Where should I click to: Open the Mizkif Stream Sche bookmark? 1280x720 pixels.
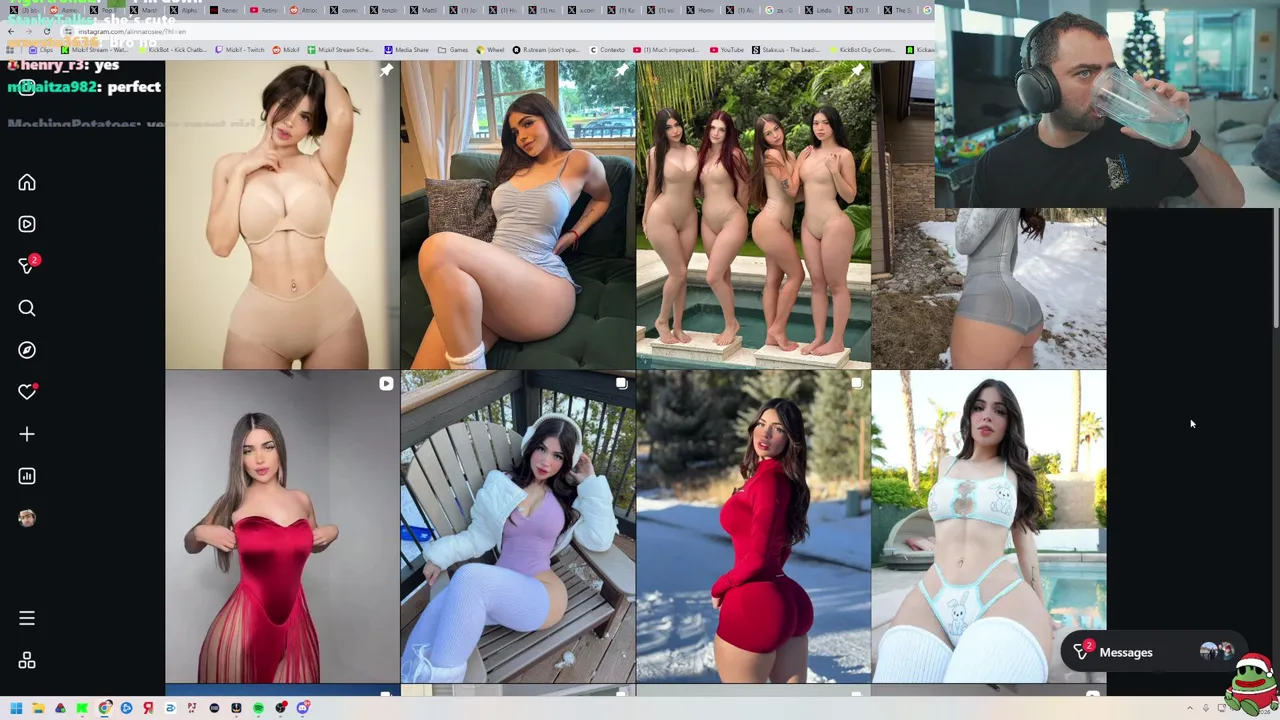[340, 50]
